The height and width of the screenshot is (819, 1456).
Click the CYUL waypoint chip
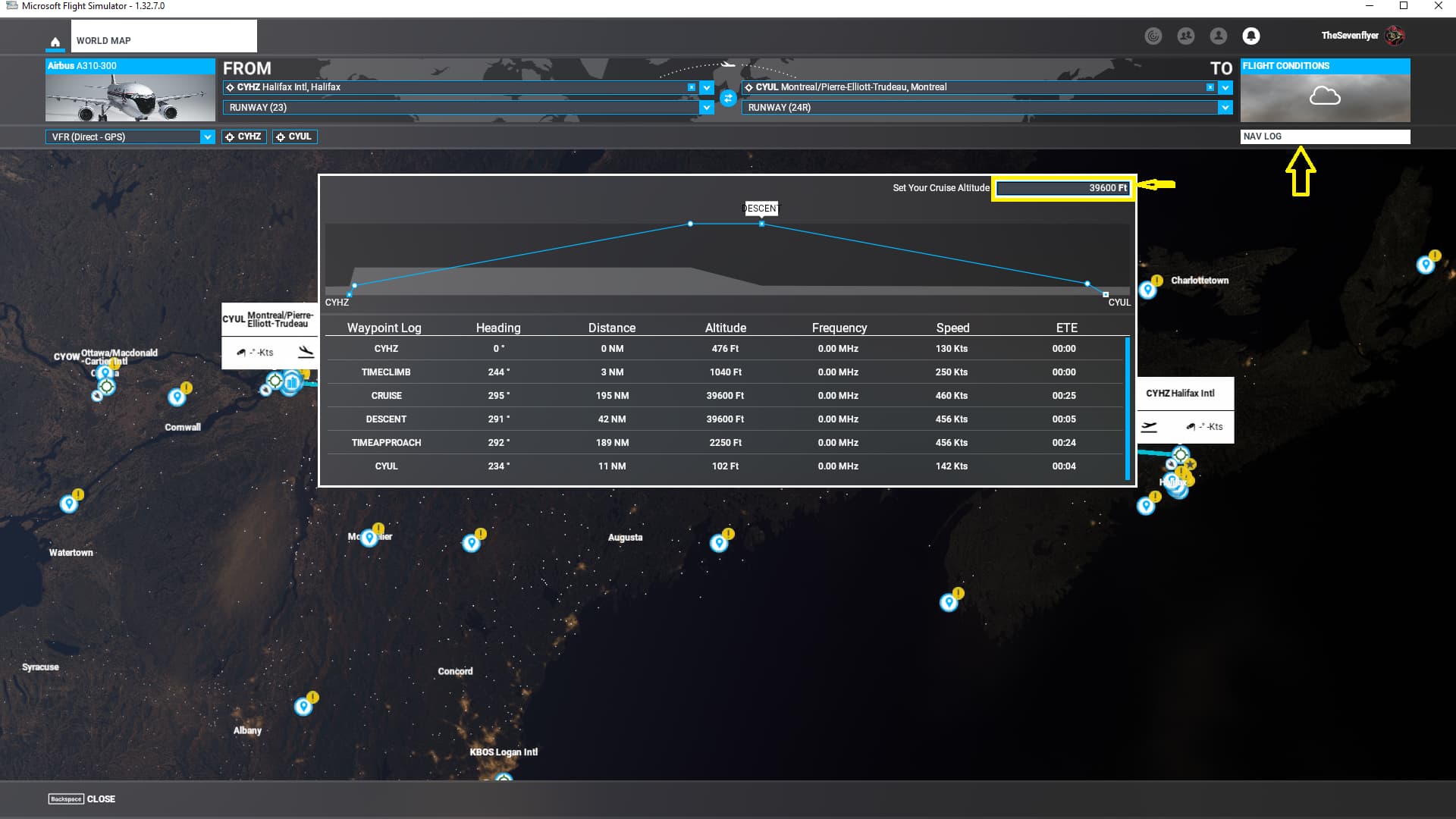pyautogui.click(x=294, y=136)
